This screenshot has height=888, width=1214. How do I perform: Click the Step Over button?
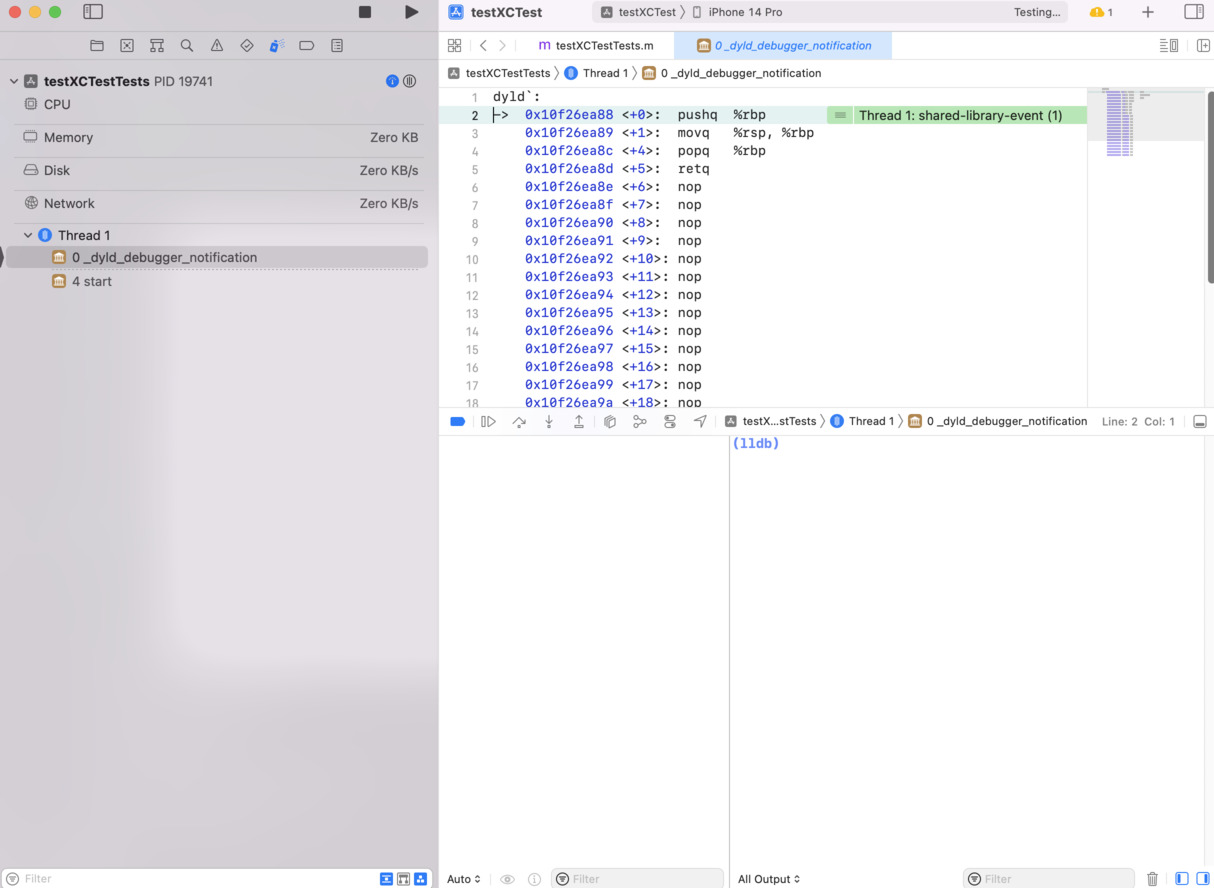[519, 421]
